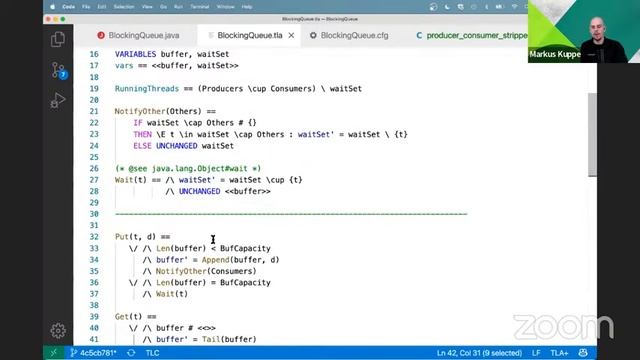Click Tail(buffer) on line 41
The width and height of the screenshot is (640, 360).
229,340
